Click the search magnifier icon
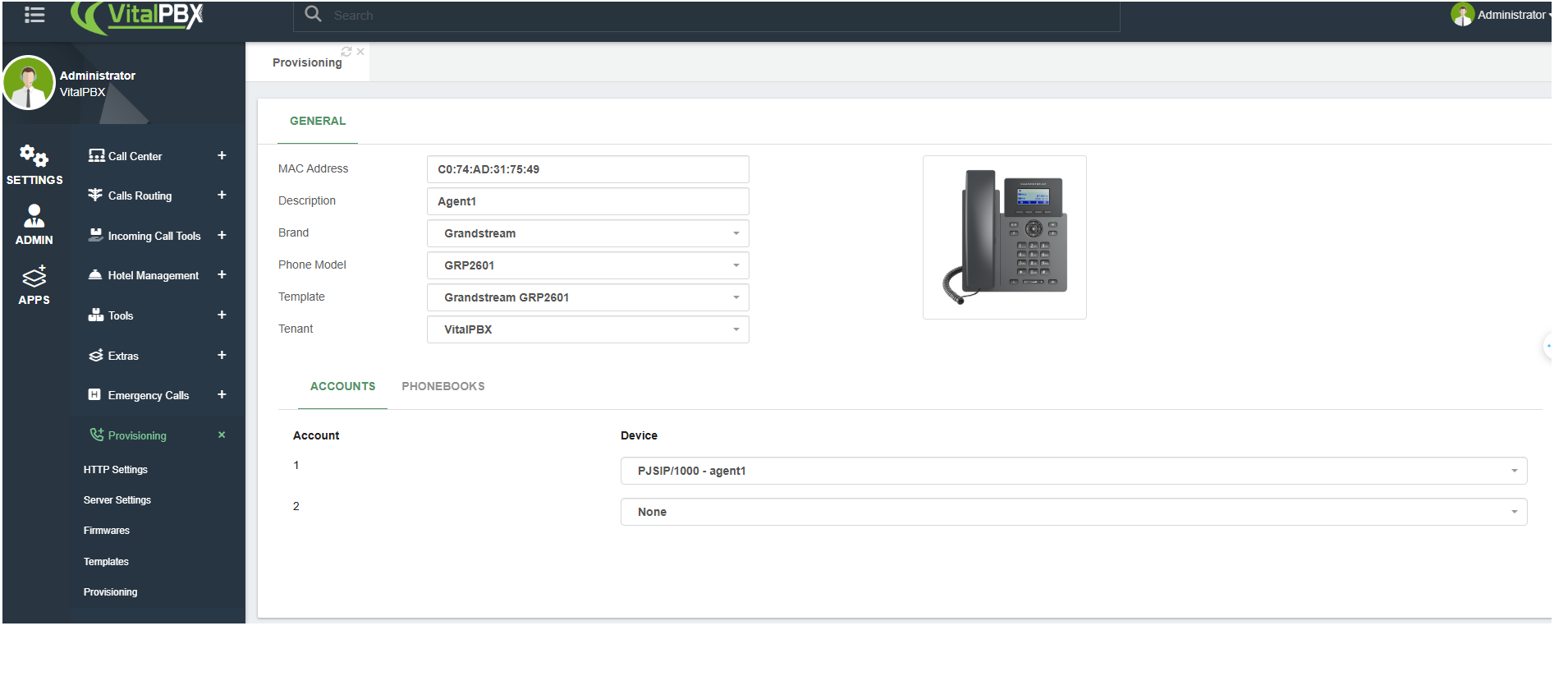The height and width of the screenshot is (681, 1568). (313, 14)
